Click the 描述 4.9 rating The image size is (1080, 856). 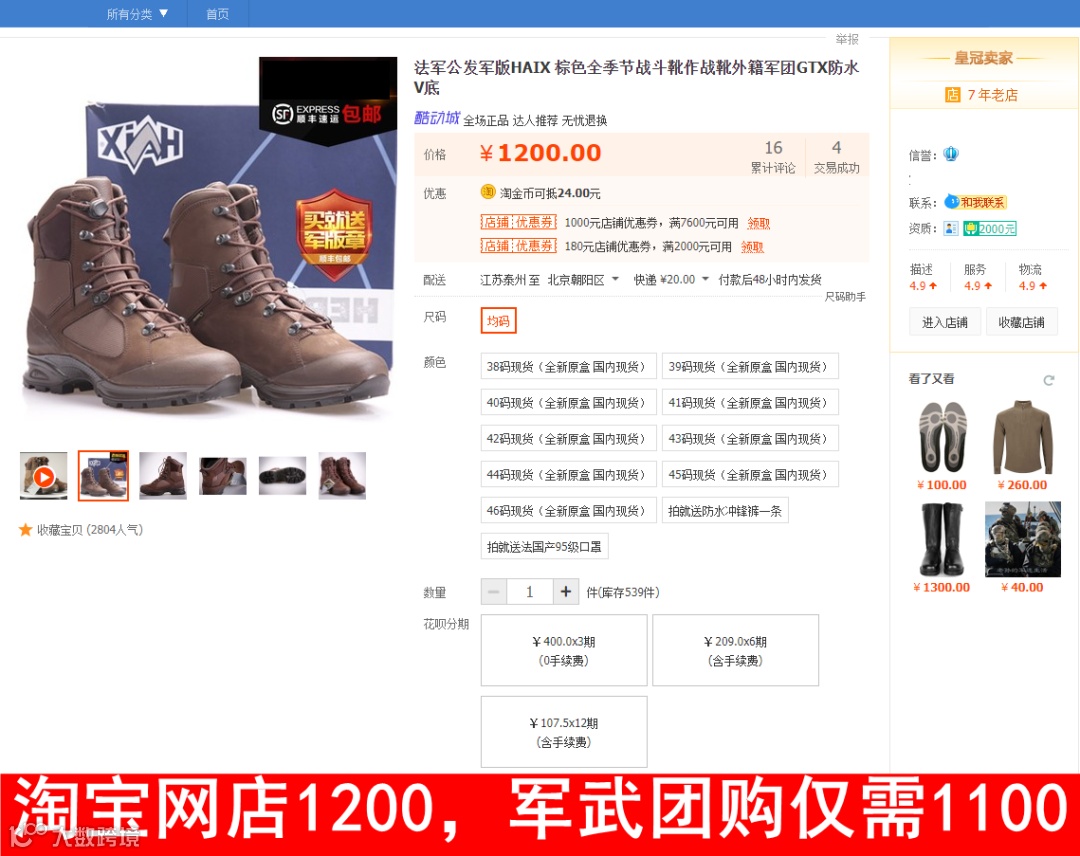[x=923, y=277]
